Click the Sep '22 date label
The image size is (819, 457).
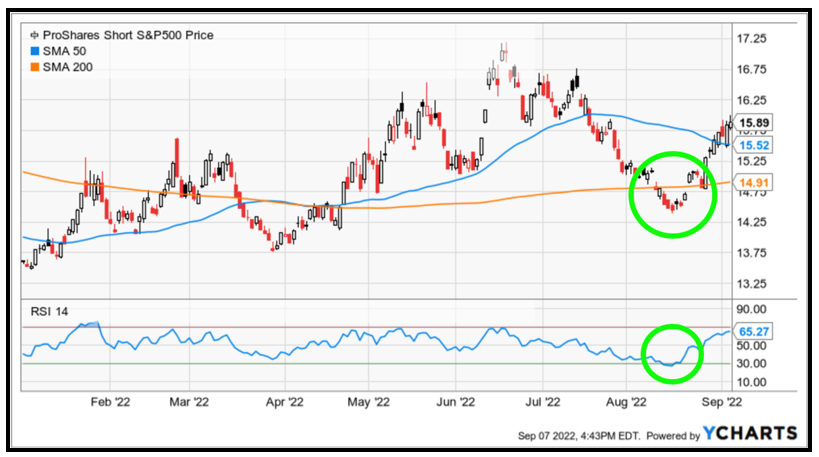coord(722,402)
